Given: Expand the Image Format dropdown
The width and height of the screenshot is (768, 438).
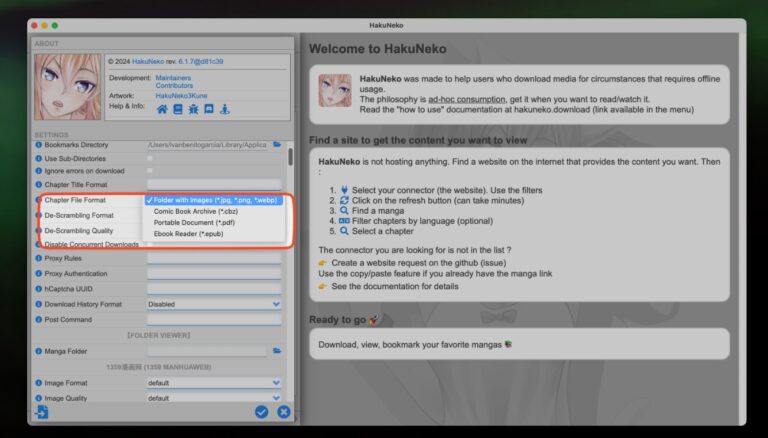Looking at the screenshot, I should (214, 382).
